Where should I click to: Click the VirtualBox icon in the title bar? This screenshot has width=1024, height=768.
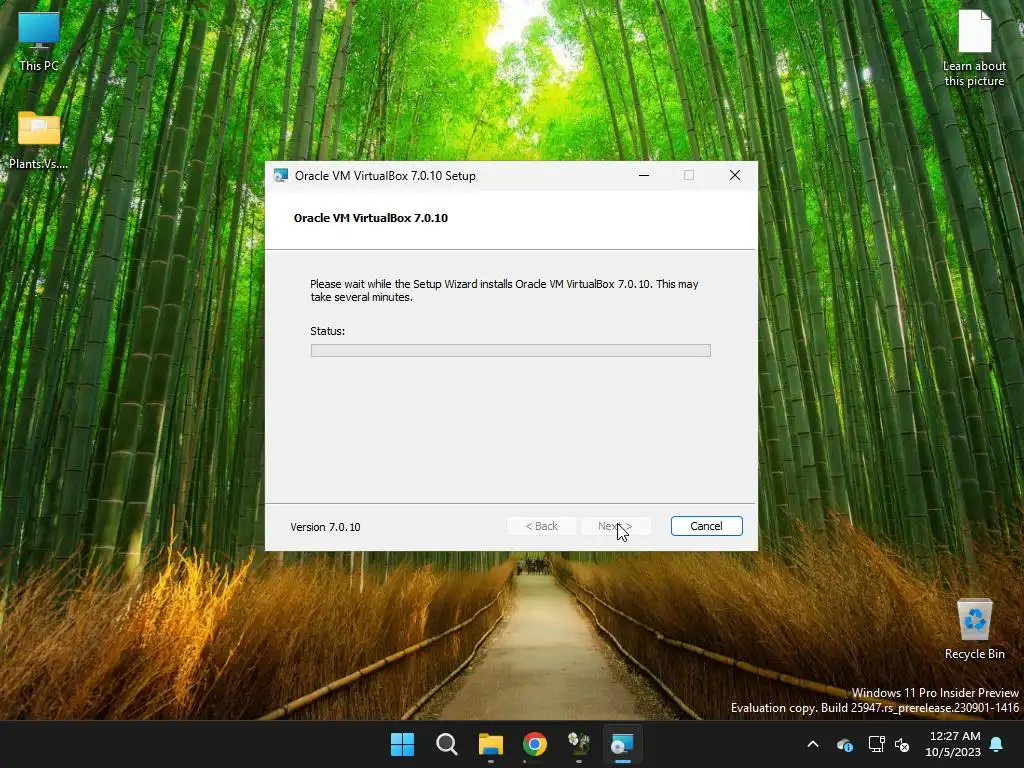[281, 176]
